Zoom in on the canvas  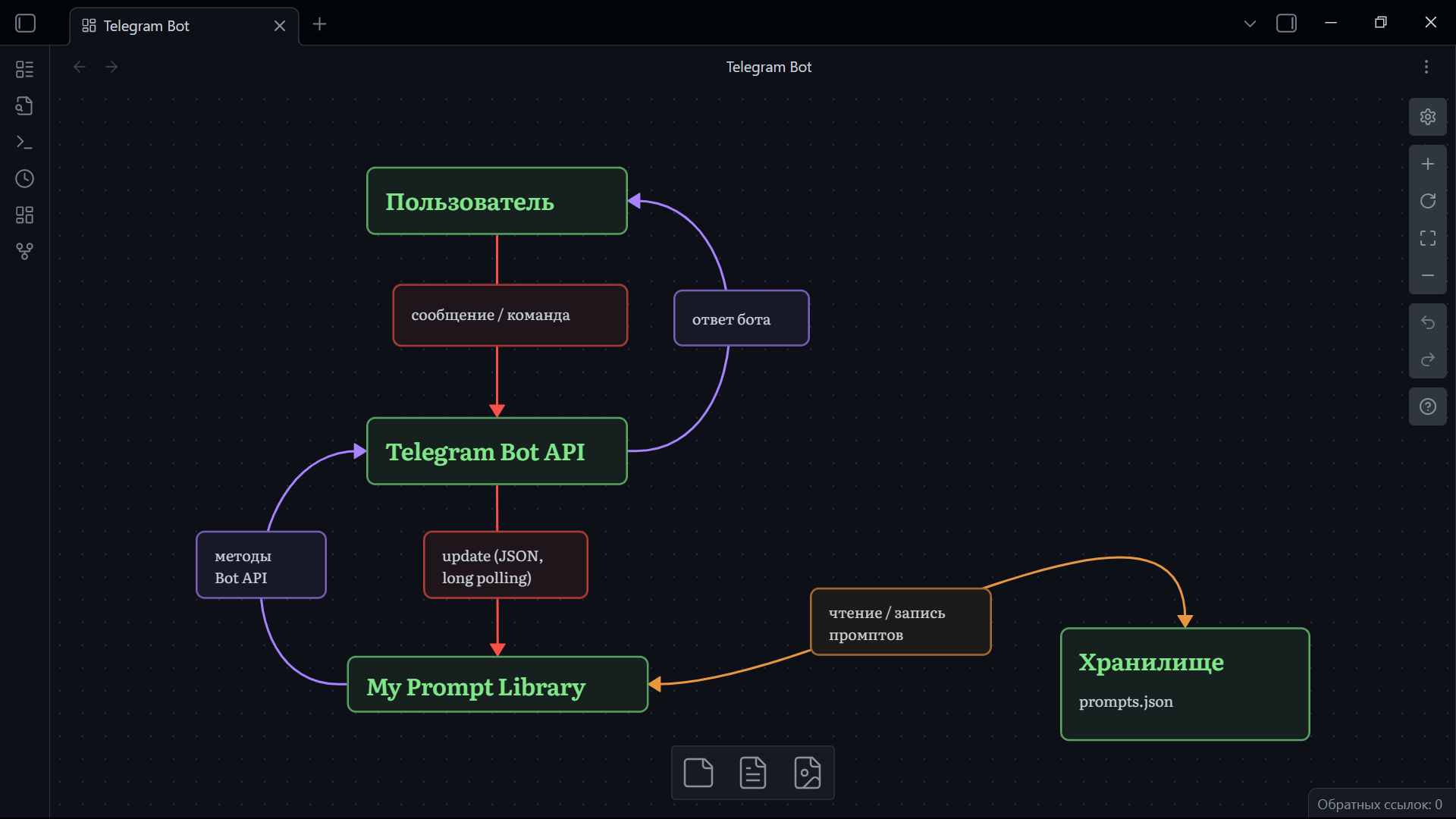(1427, 164)
